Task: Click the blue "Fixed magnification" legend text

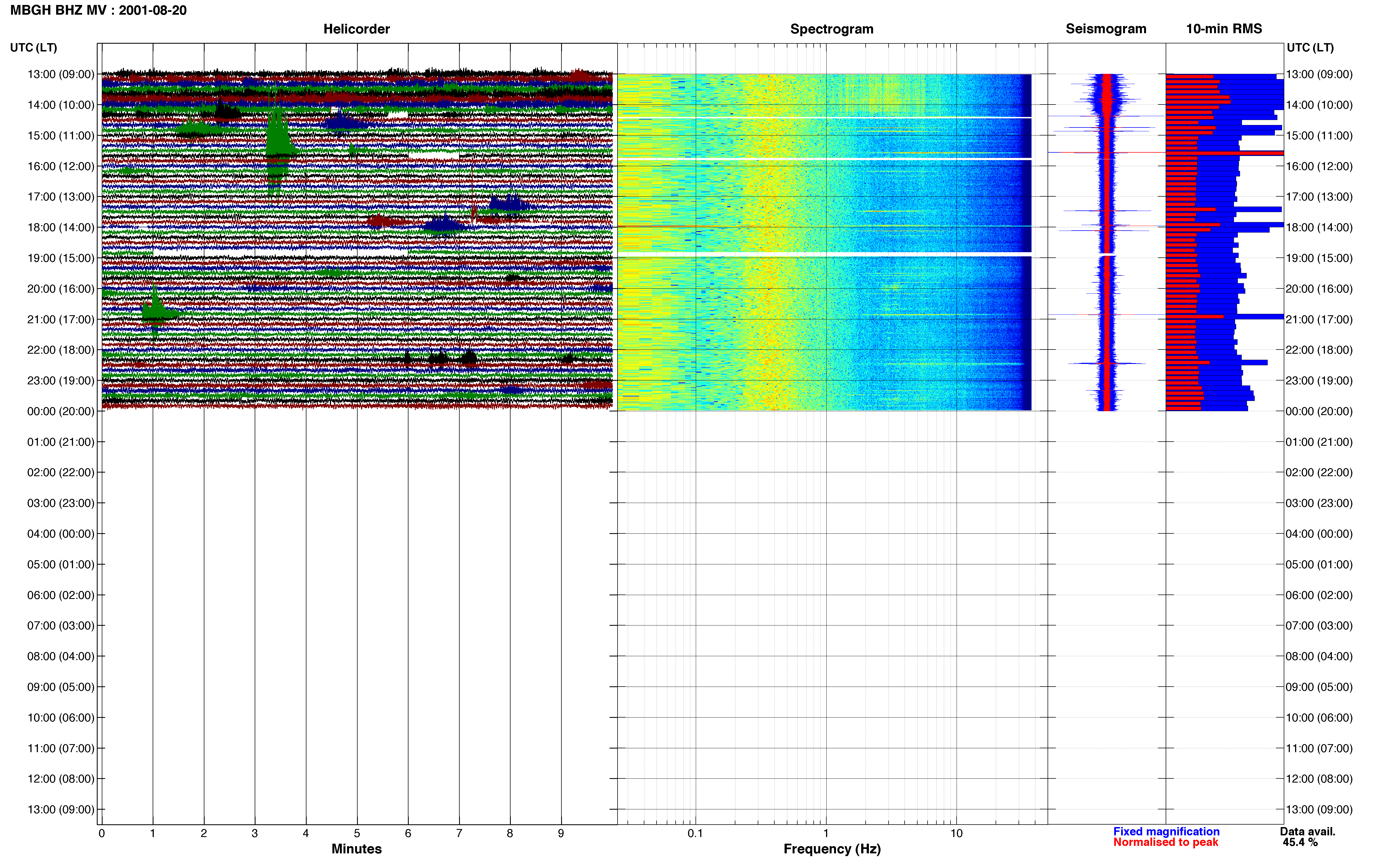Action: 1166,831
